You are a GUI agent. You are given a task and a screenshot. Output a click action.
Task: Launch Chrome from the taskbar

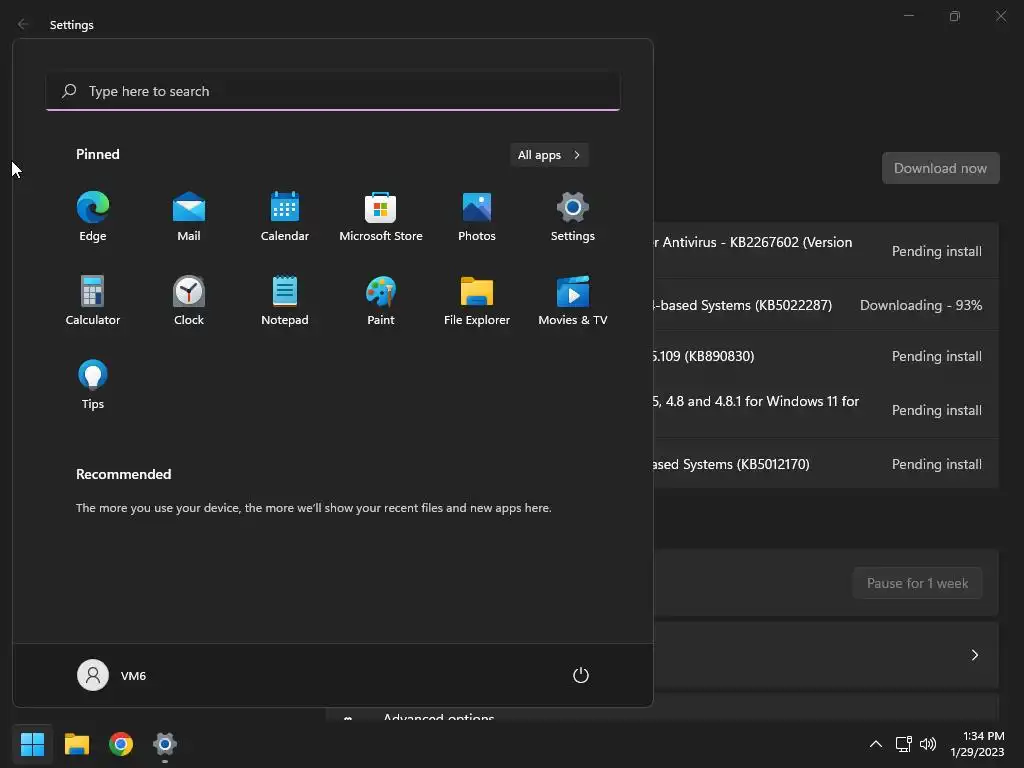pyautogui.click(x=121, y=744)
